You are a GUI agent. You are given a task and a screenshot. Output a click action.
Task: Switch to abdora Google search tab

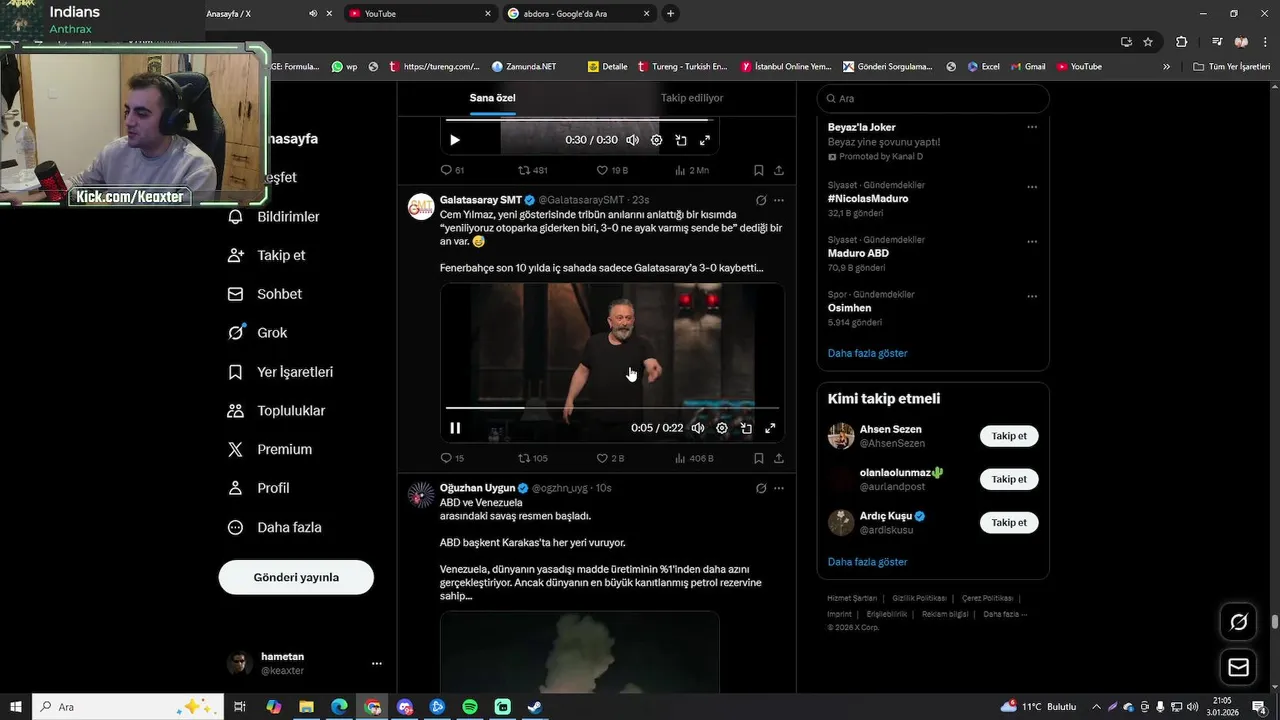[x=579, y=13]
